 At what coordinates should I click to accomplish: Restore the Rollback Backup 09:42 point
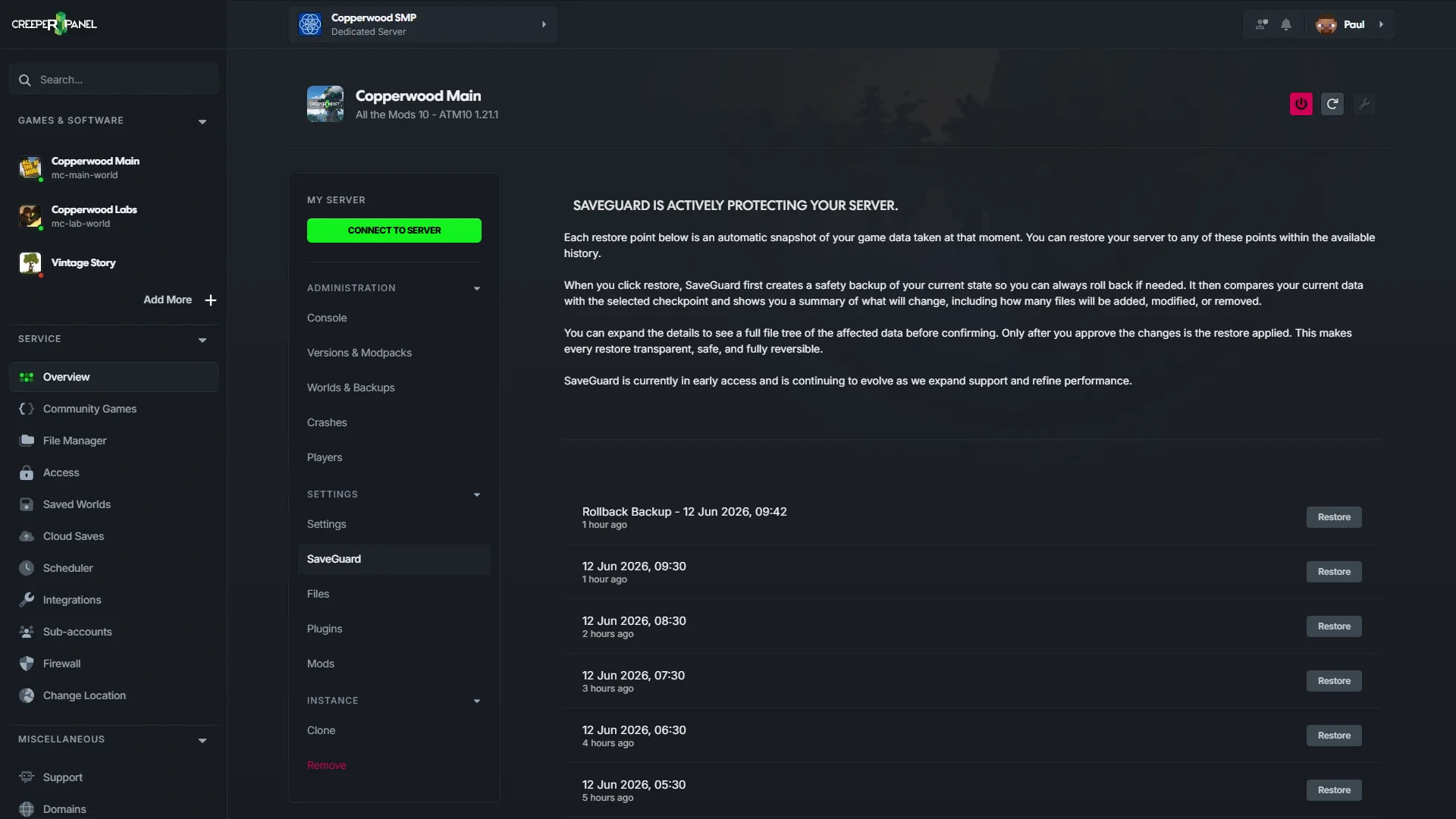point(1334,517)
